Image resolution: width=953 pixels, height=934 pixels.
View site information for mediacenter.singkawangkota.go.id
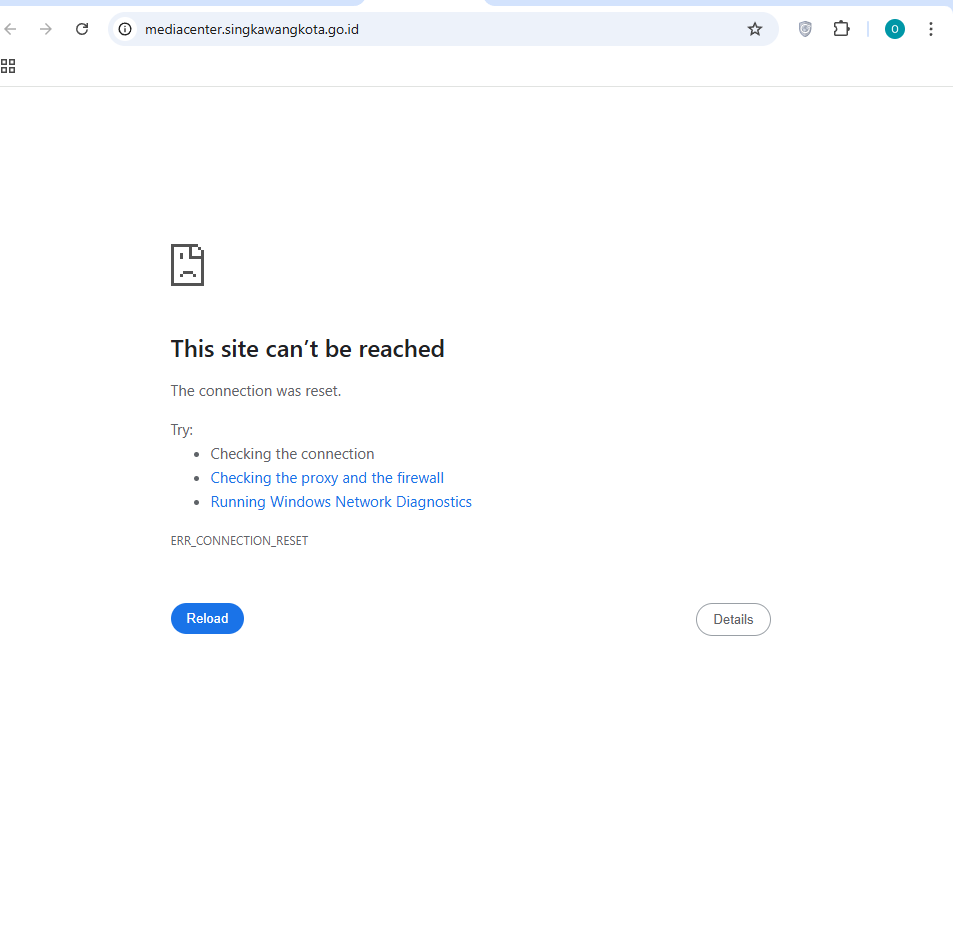pos(125,29)
